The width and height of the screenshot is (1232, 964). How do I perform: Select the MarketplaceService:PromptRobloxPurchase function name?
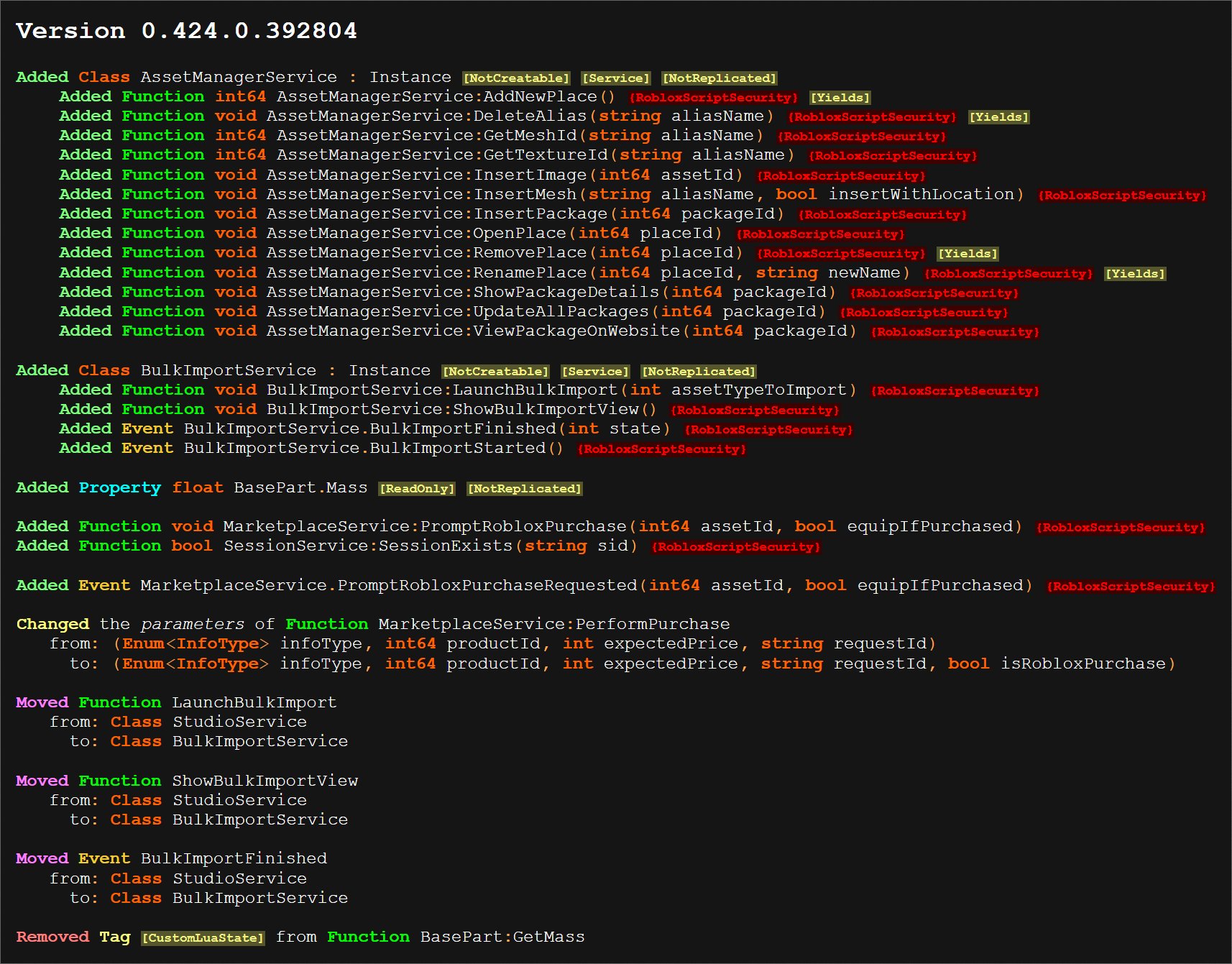coord(425,526)
